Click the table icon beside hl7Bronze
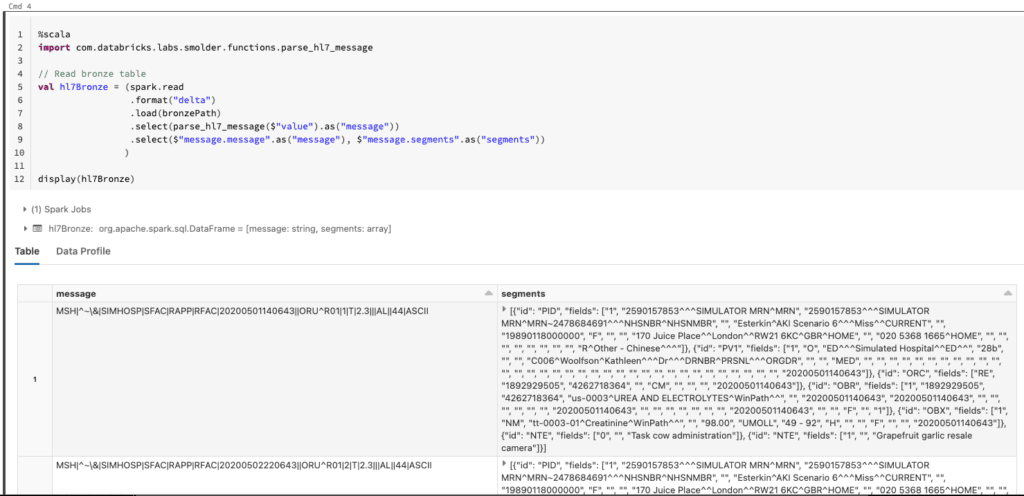 pos(38,229)
